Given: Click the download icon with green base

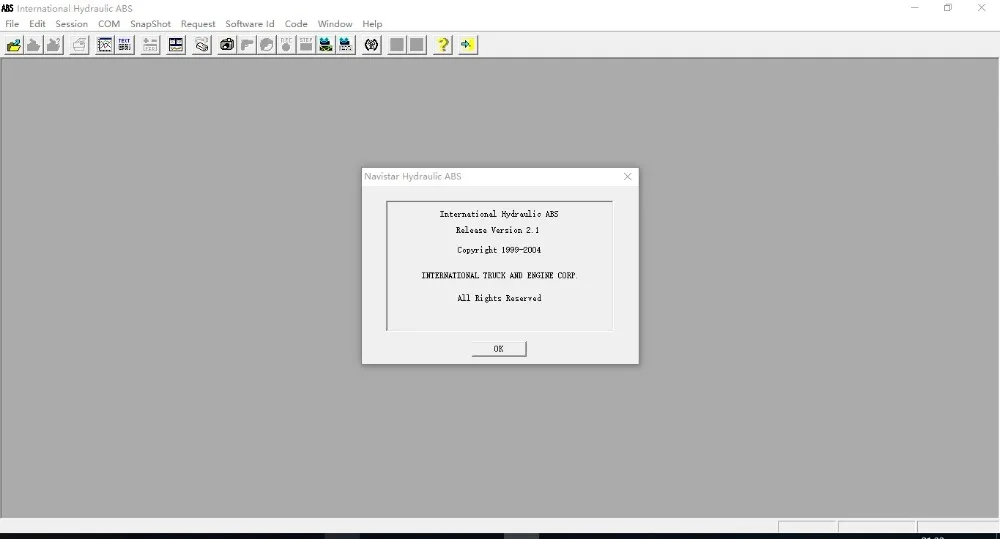Looking at the screenshot, I should point(326,45).
